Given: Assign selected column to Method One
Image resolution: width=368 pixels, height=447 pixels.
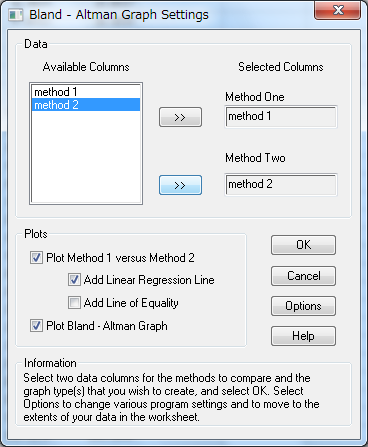Looking at the screenshot, I should point(180,117).
